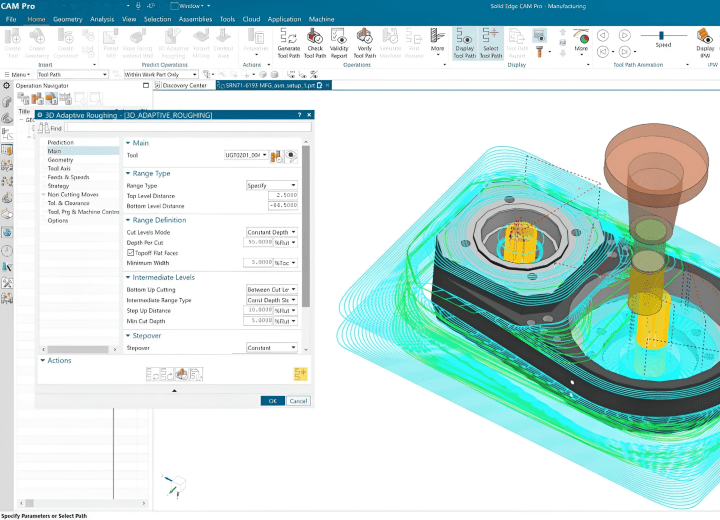Click the Generate action icon in dialog
The height and width of the screenshot is (520, 720).
click(x=153, y=374)
